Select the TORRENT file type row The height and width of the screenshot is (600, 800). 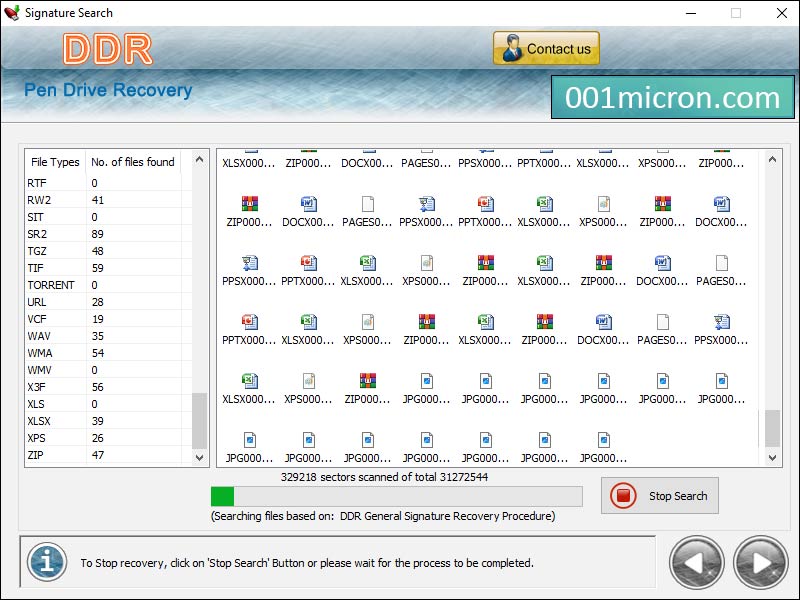point(60,285)
